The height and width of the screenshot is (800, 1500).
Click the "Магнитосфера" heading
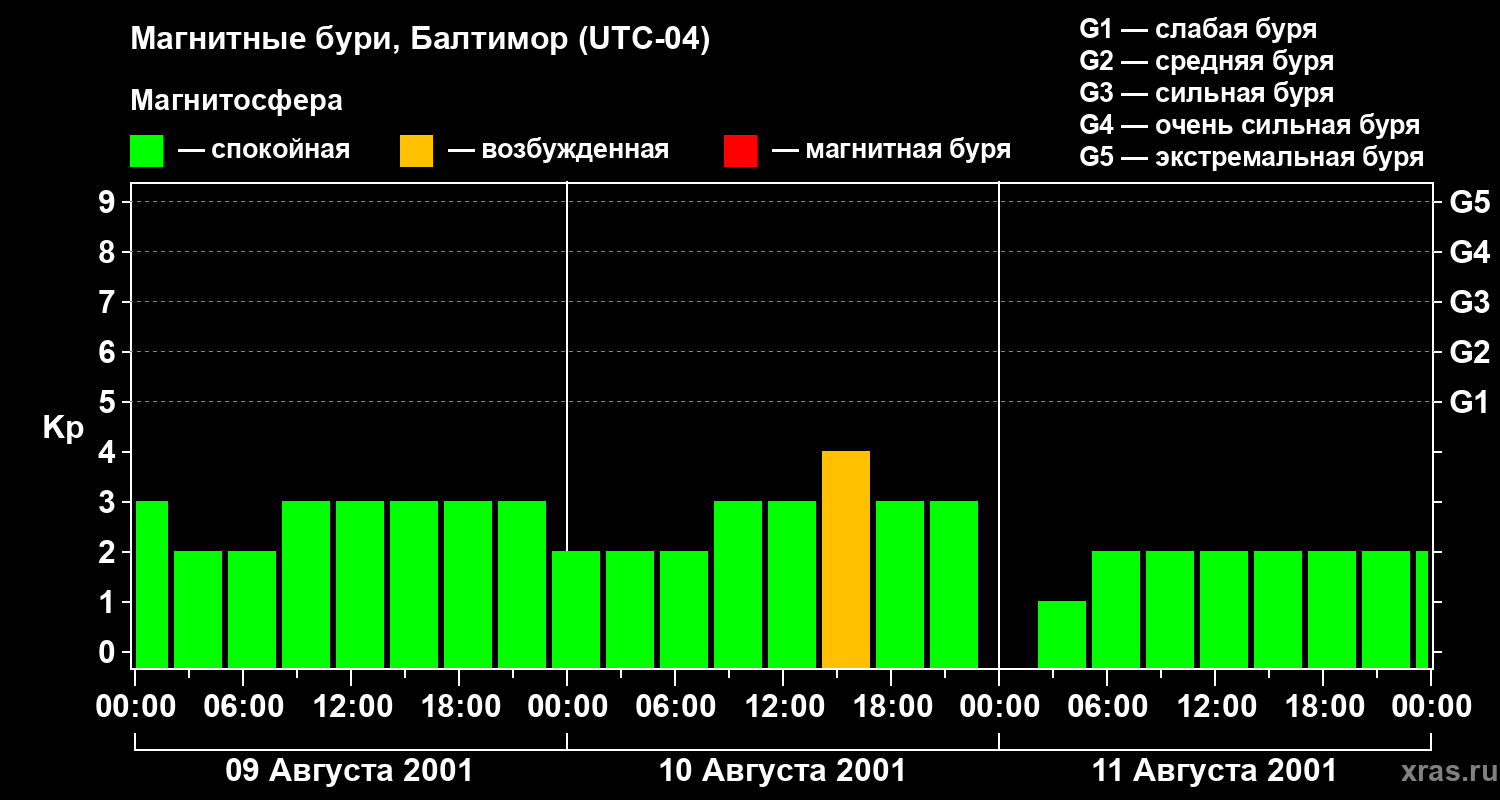click(236, 101)
